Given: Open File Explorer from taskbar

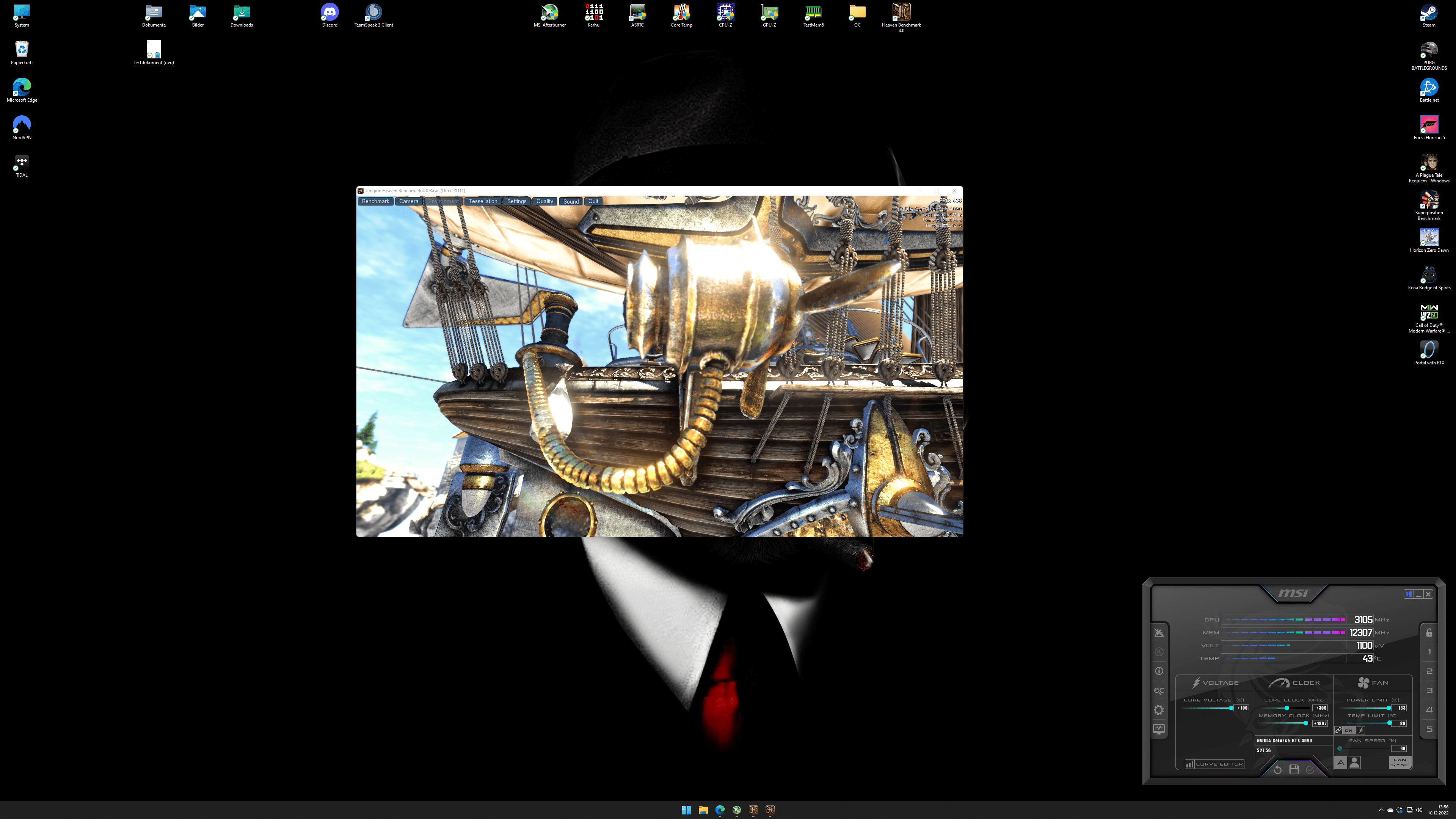Looking at the screenshot, I should (703, 810).
